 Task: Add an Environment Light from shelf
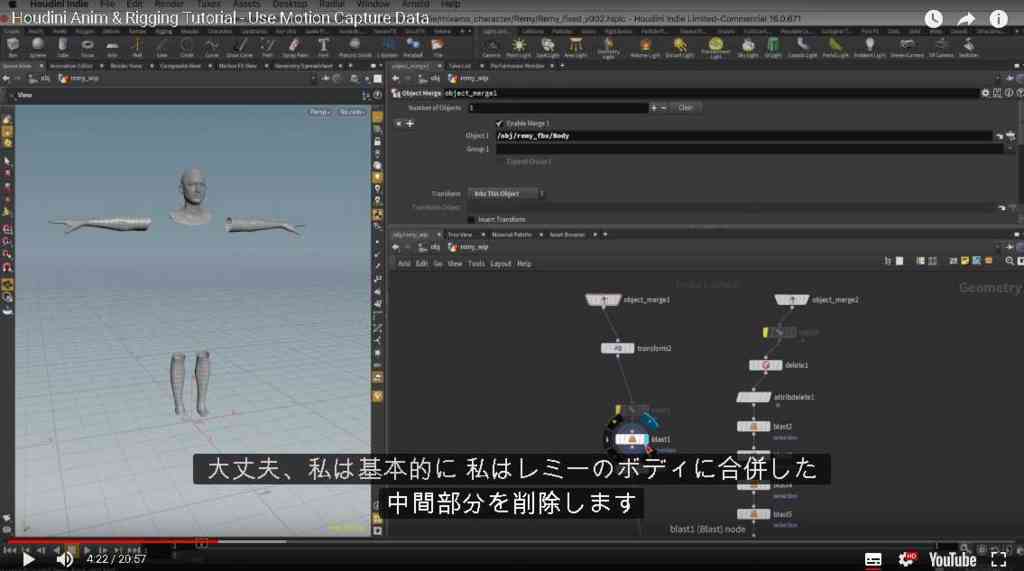point(716,47)
